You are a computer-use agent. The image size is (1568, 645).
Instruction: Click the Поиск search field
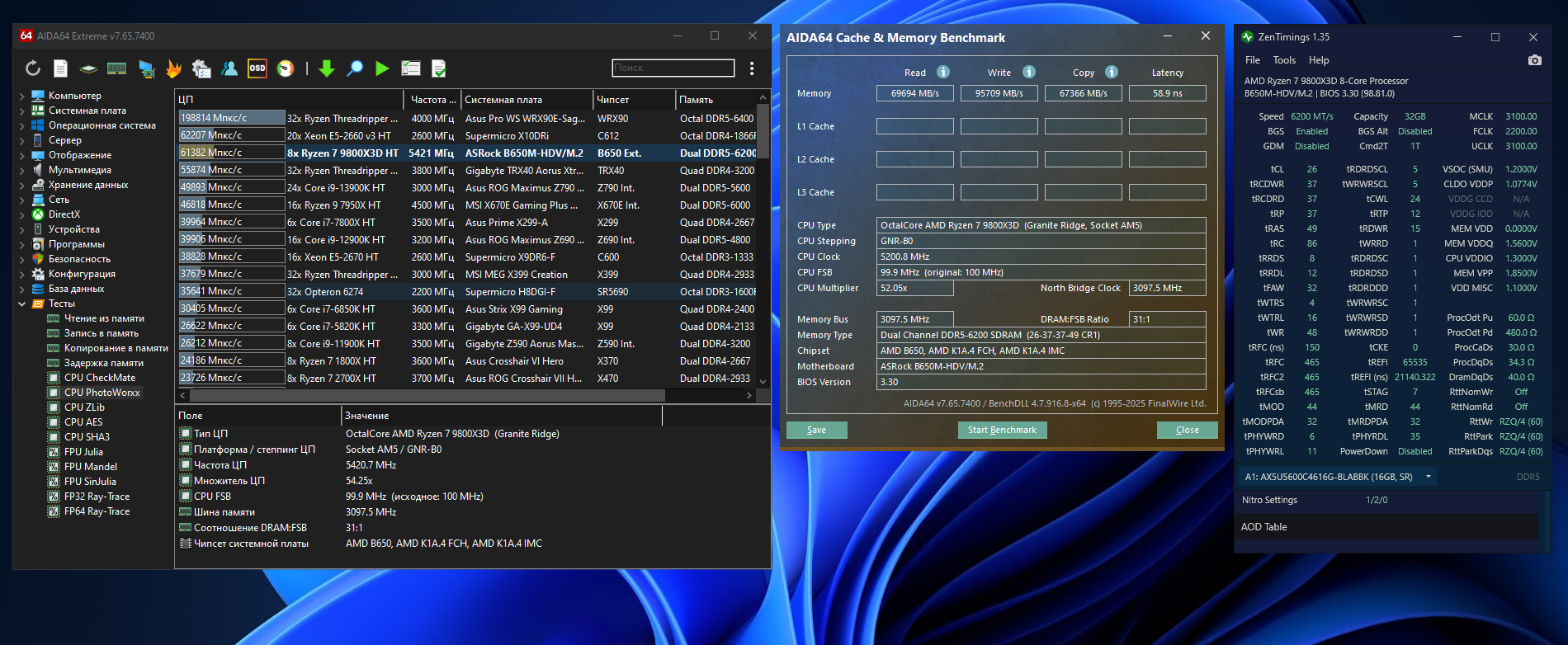click(673, 68)
